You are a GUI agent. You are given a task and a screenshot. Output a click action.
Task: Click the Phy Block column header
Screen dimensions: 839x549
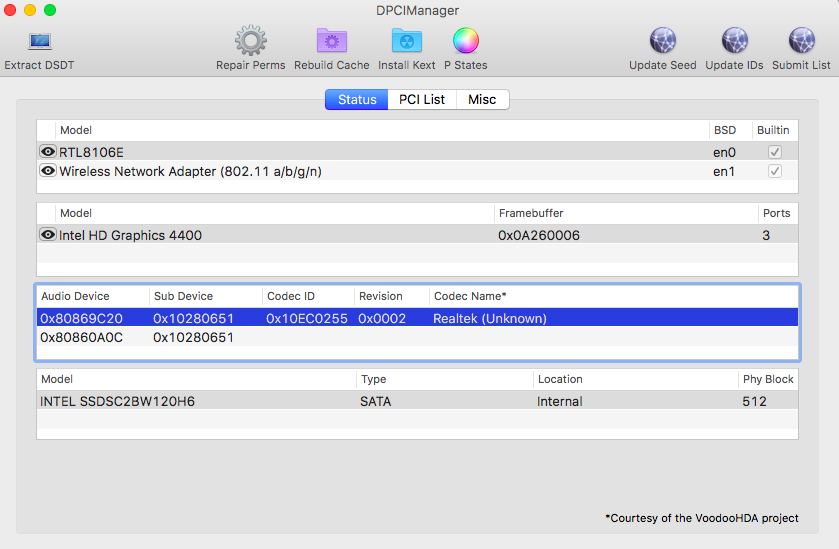coord(768,379)
